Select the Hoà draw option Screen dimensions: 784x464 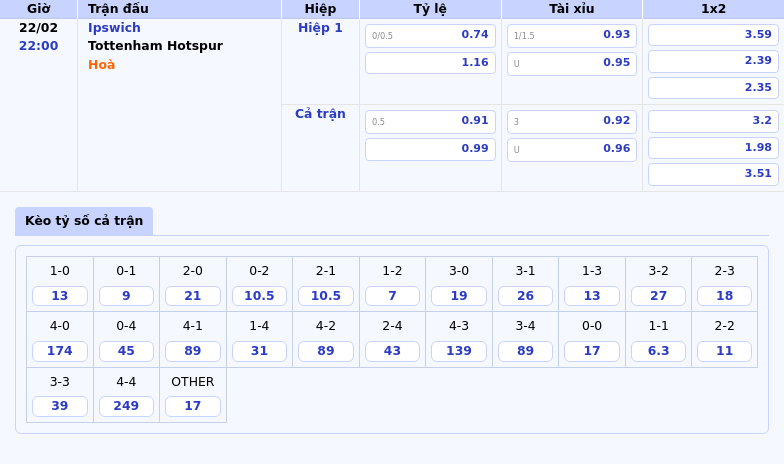click(x=101, y=65)
